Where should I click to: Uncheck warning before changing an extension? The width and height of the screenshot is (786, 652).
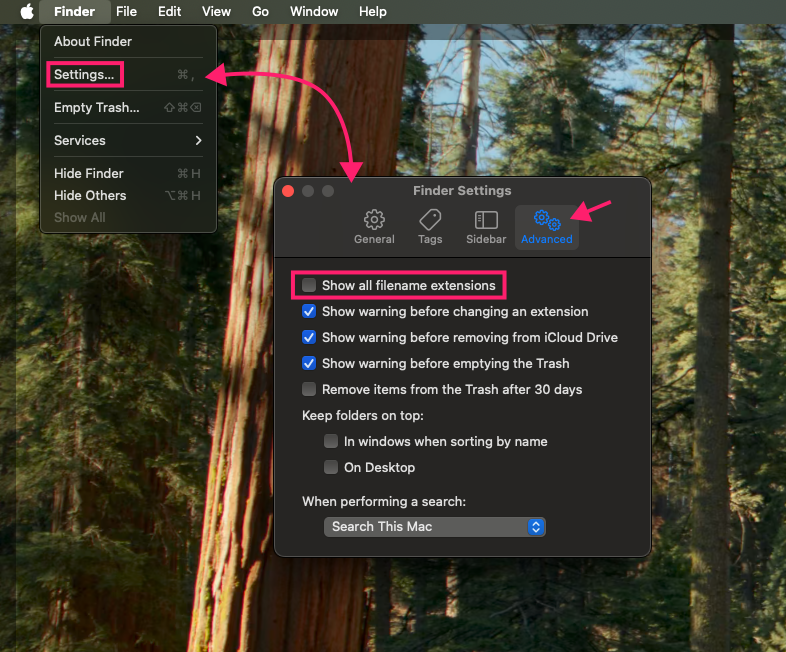[309, 311]
